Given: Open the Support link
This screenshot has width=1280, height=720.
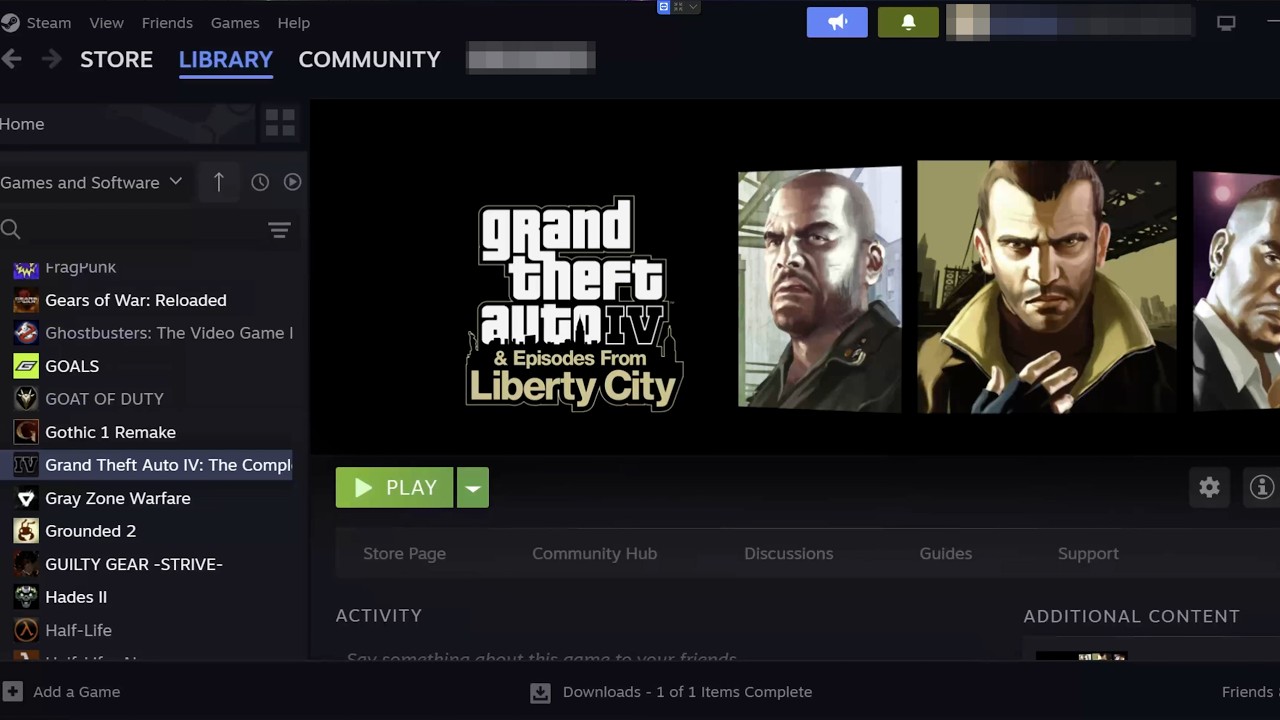Looking at the screenshot, I should pyautogui.click(x=1088, y=553).
